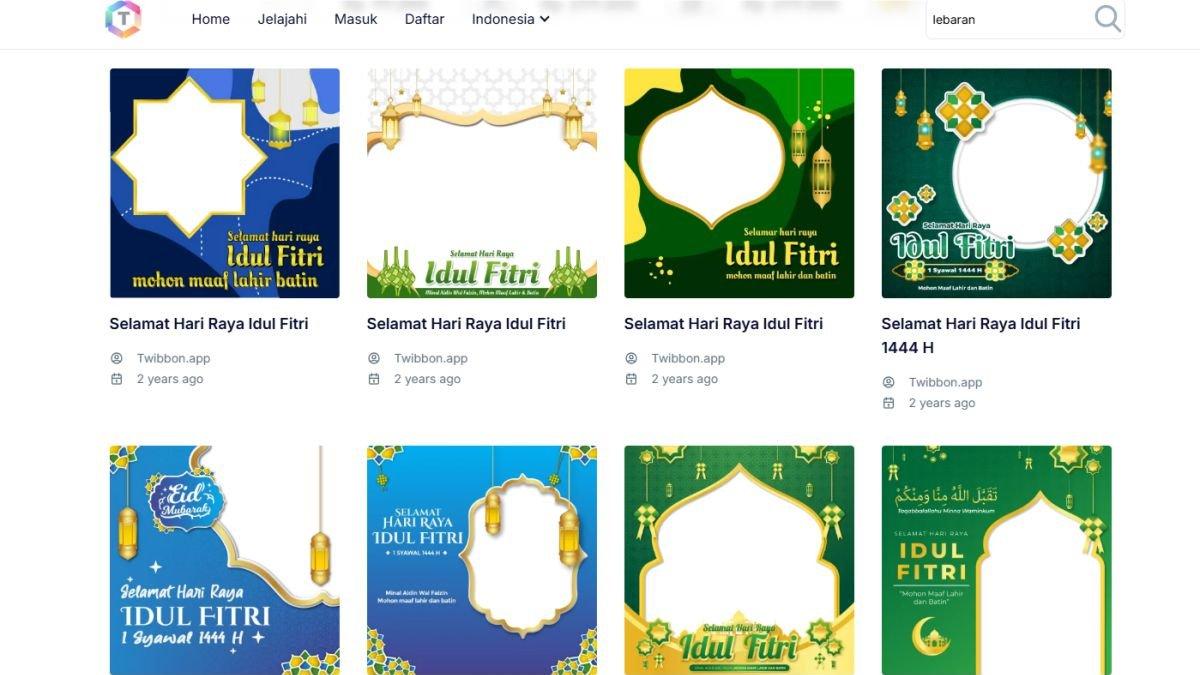
Task: Click the user icon on the Idul Fitri 1444 H card
Action: [x=888, y=382]
